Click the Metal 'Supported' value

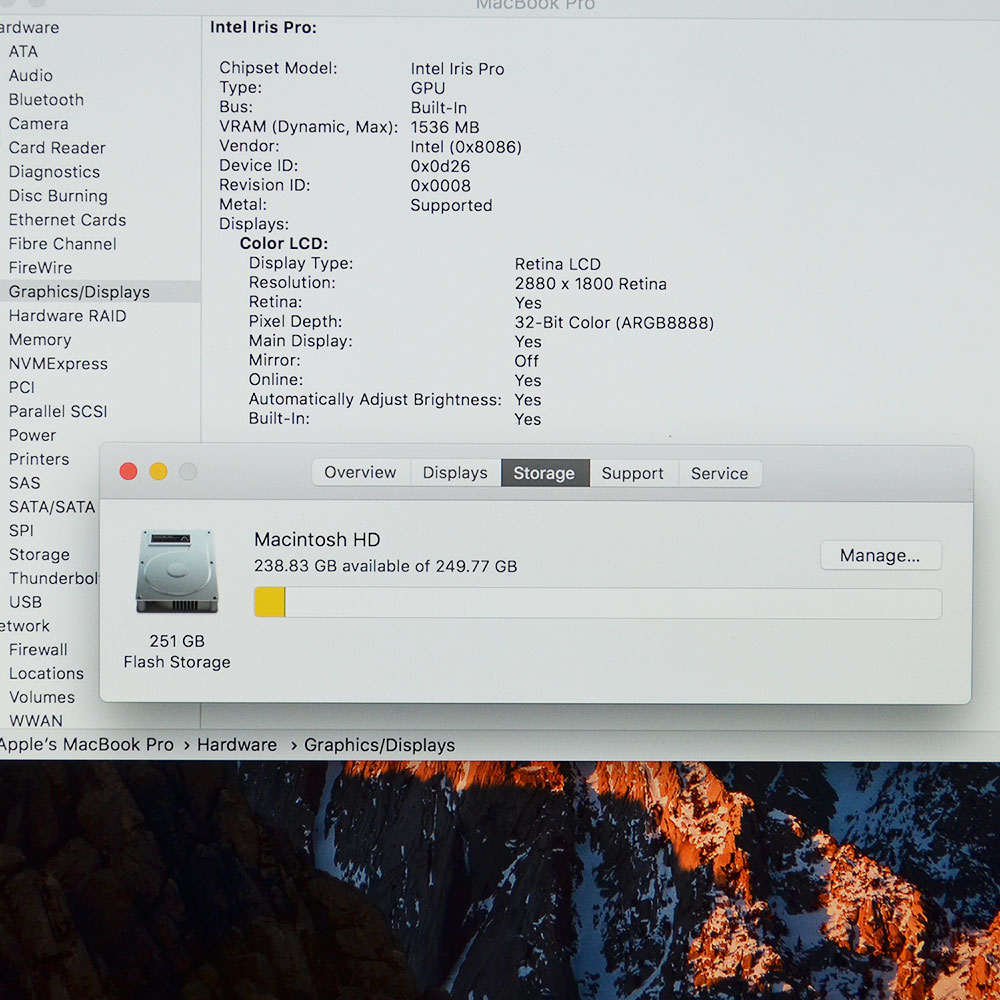[x=451, y=205]
